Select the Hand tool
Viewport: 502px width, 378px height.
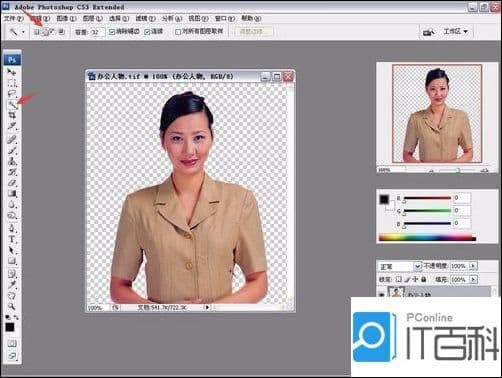[12, 296]
